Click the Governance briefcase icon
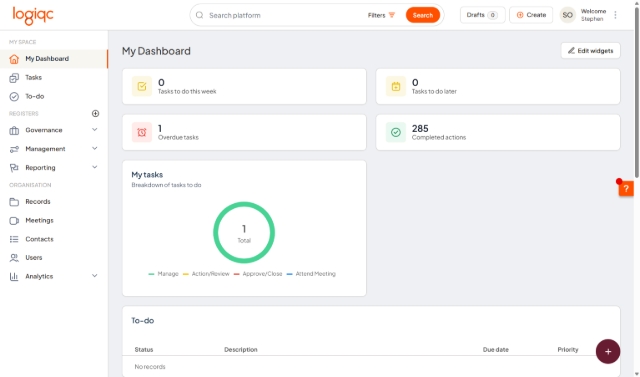 coord(14,130)
